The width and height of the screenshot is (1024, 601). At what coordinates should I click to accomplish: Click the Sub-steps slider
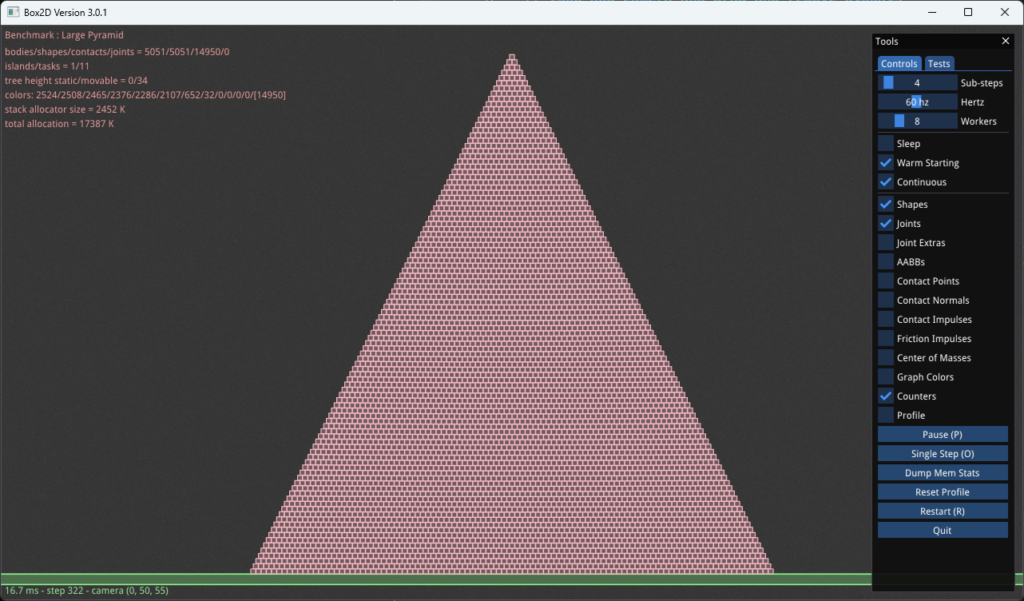[x=917, y=83]
